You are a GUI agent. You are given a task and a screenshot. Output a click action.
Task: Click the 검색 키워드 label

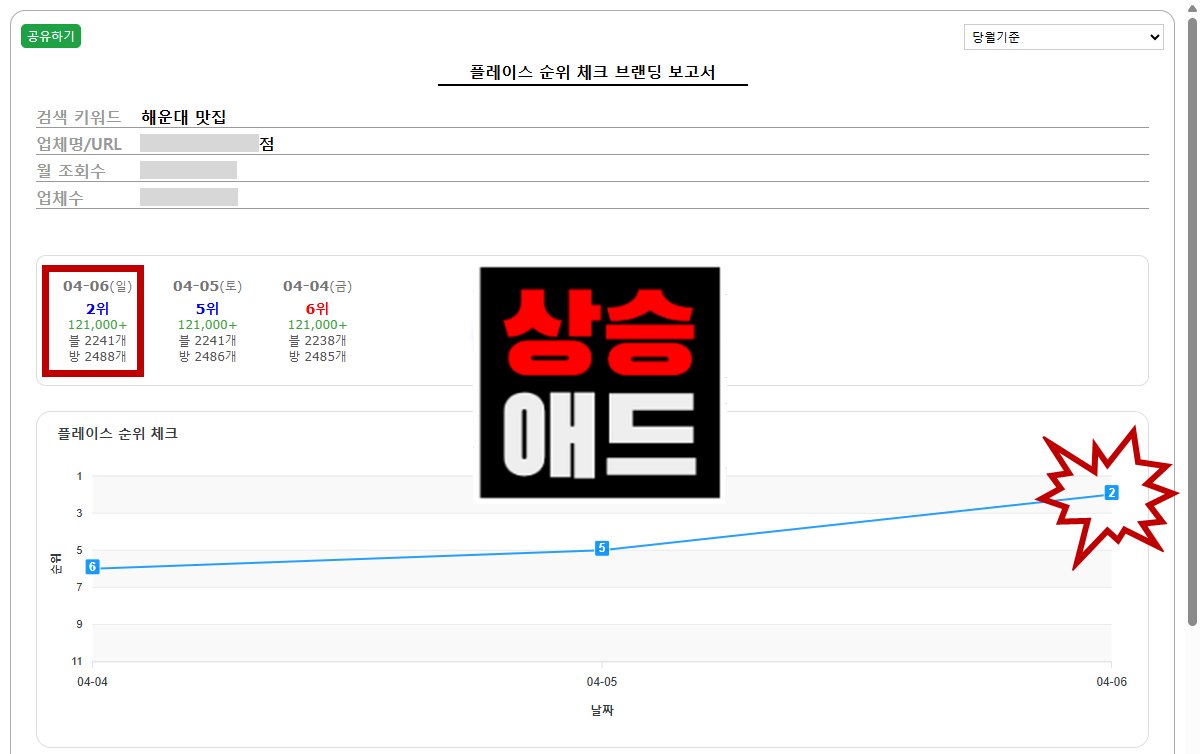79,117
